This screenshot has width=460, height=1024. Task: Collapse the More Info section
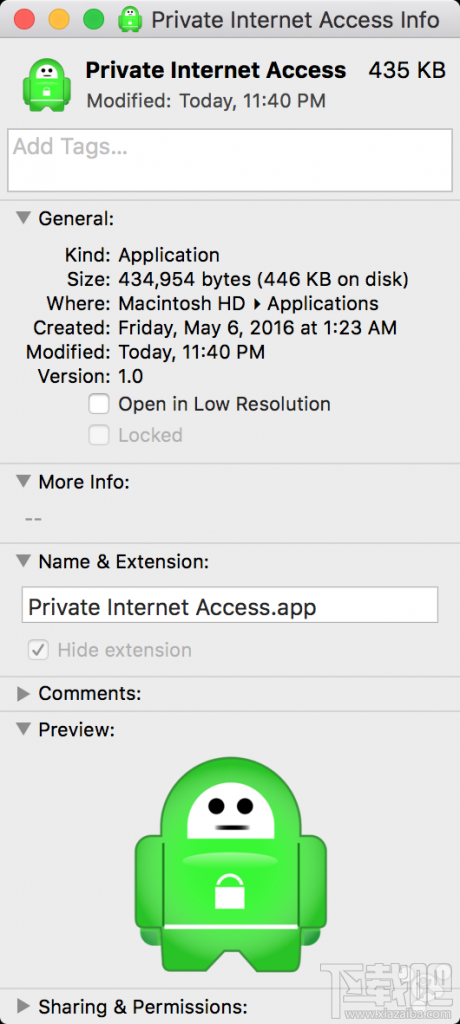point(24,481)
